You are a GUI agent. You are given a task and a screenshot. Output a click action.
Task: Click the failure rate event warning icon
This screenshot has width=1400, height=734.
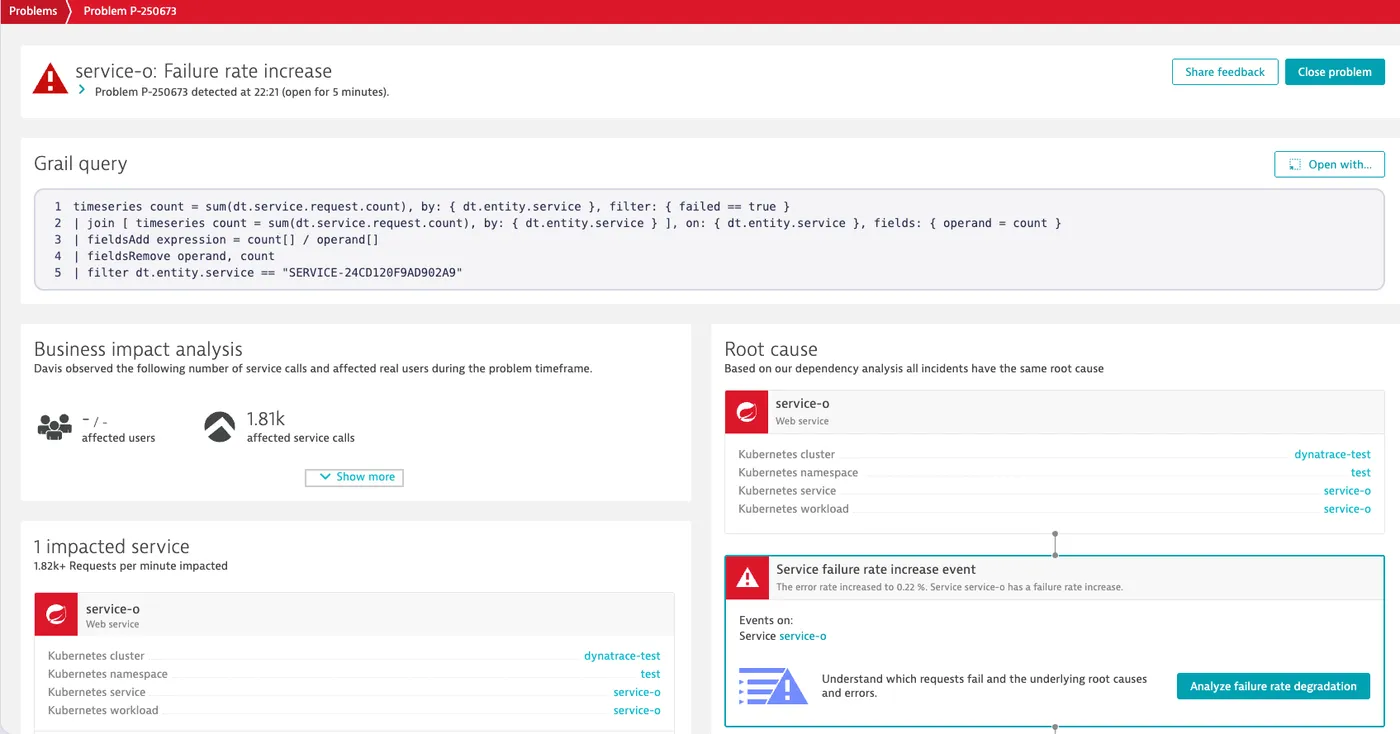tap(746, 577)
